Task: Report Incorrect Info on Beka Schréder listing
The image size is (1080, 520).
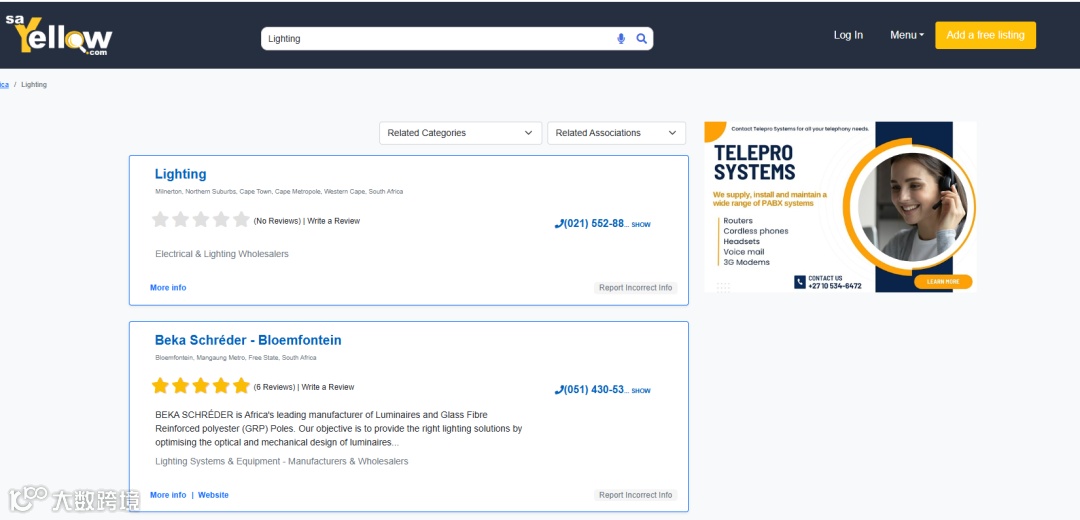Action: [x=635, y=495]
